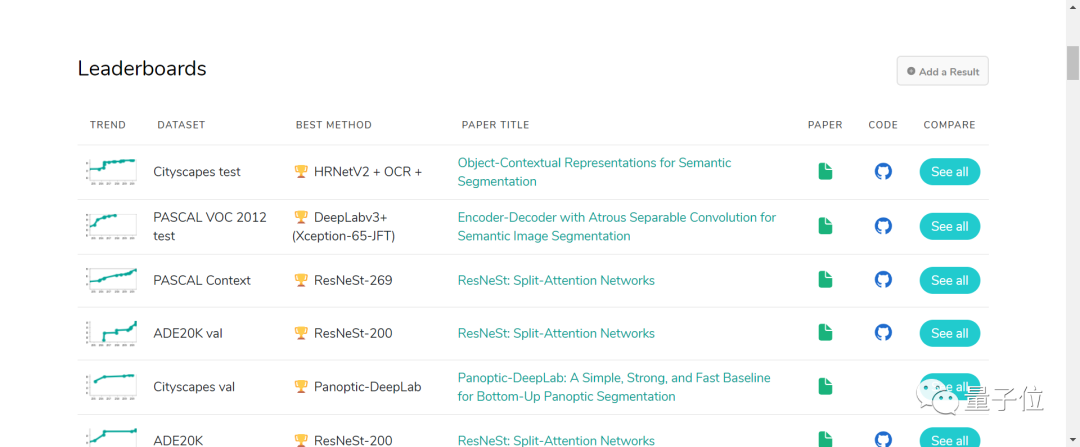View PASCAL Context trend chart thumbnail
Screen dimensions: 1080x447
pyautogui.click(x=111, y=280)
